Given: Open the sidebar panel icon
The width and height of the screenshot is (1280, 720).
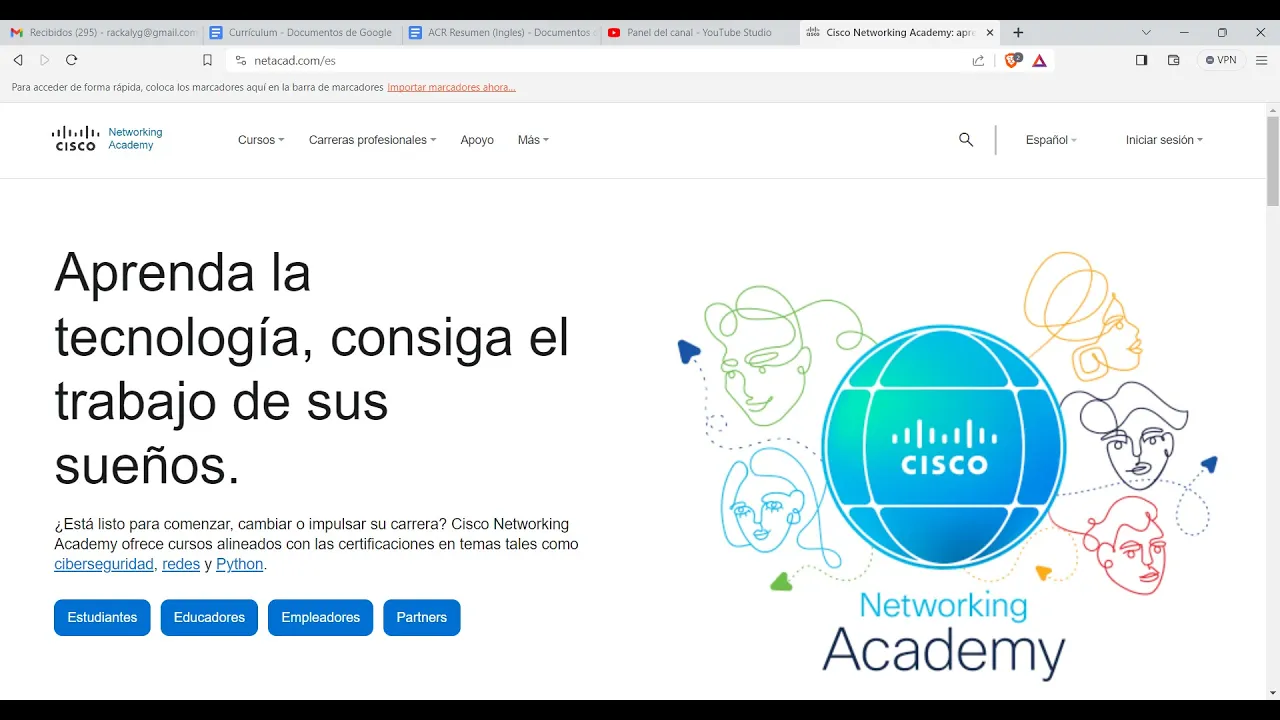Looking at the screenshot, I should coord(1141,60).
